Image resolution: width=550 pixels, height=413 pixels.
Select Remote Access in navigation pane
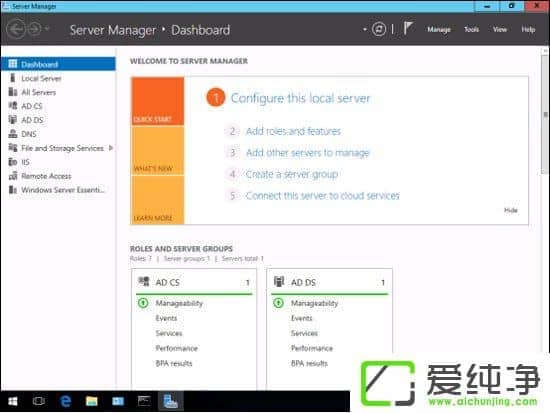point(58,176)
